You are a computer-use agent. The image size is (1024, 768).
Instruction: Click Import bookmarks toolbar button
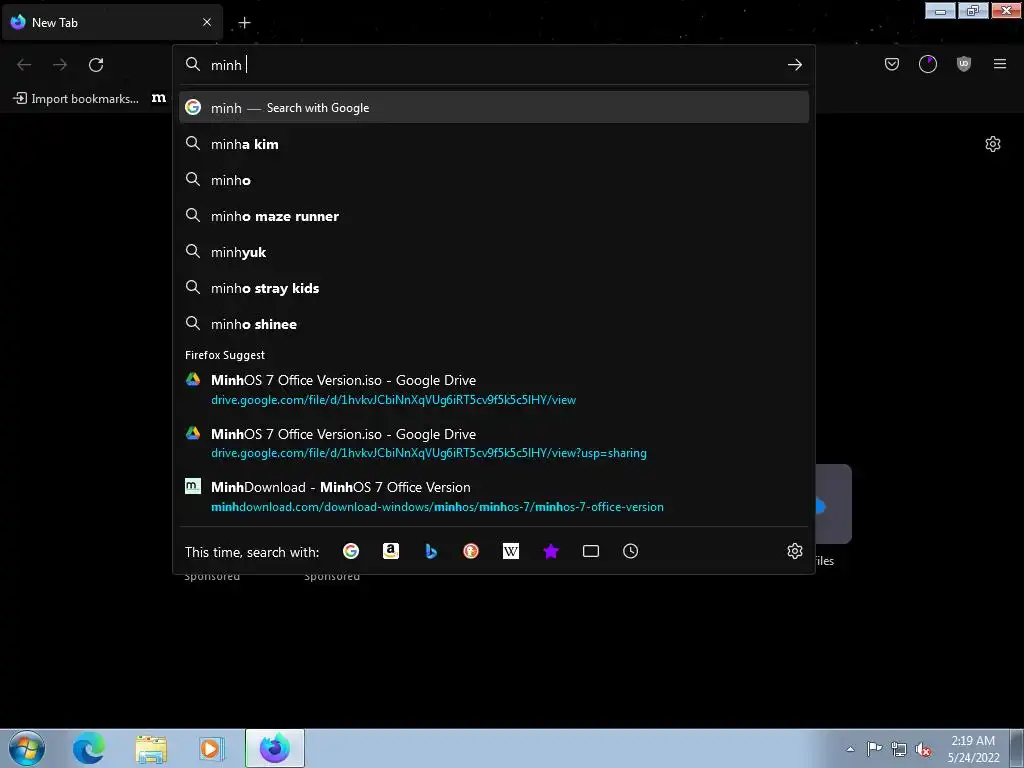(x=76, y=99)
